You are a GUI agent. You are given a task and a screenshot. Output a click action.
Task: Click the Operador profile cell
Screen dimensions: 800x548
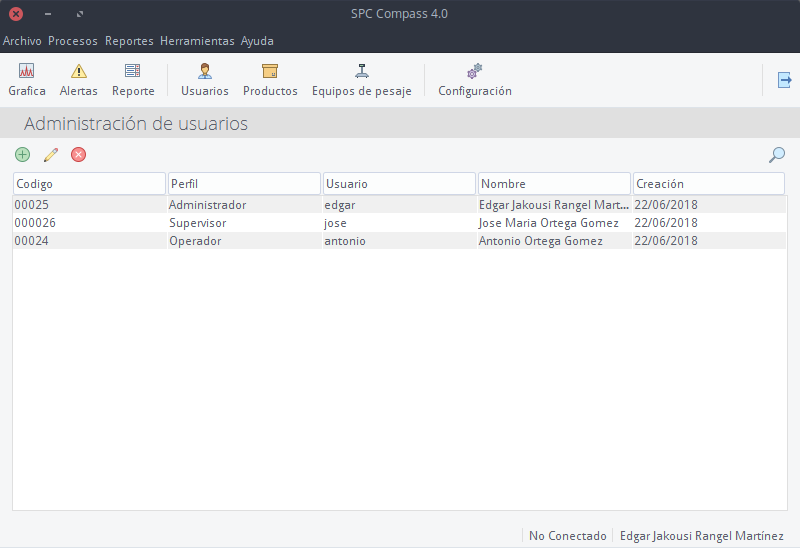pyautogui.click(x=245, y=241)
